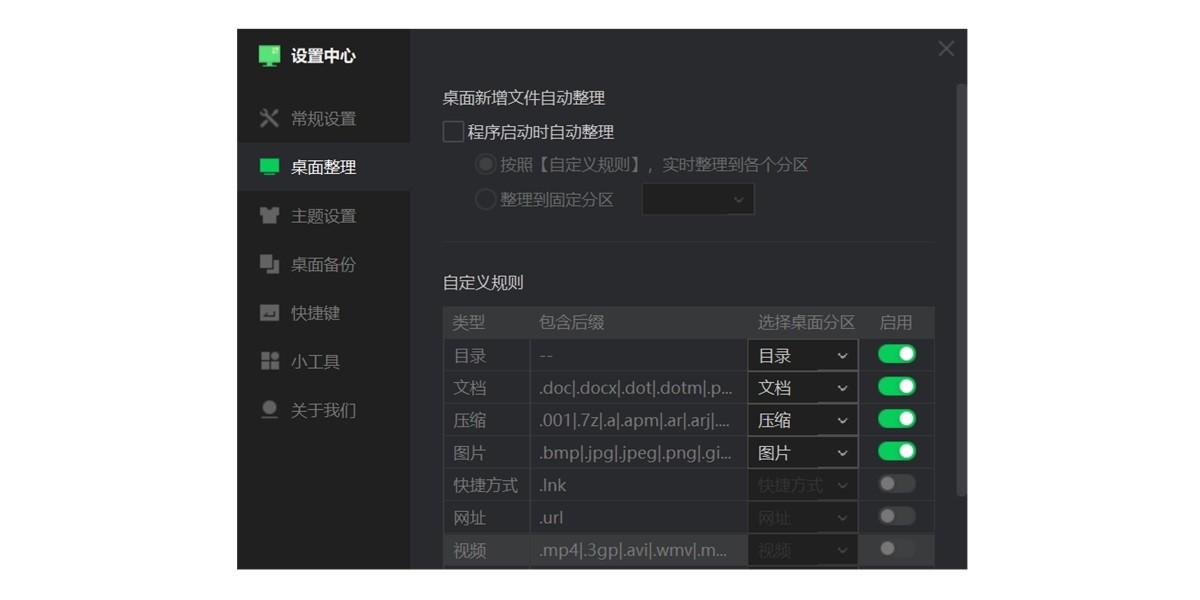Open the 文档 desktop partition dropdown
1200x600 pixels.
(x=801, y=387)
